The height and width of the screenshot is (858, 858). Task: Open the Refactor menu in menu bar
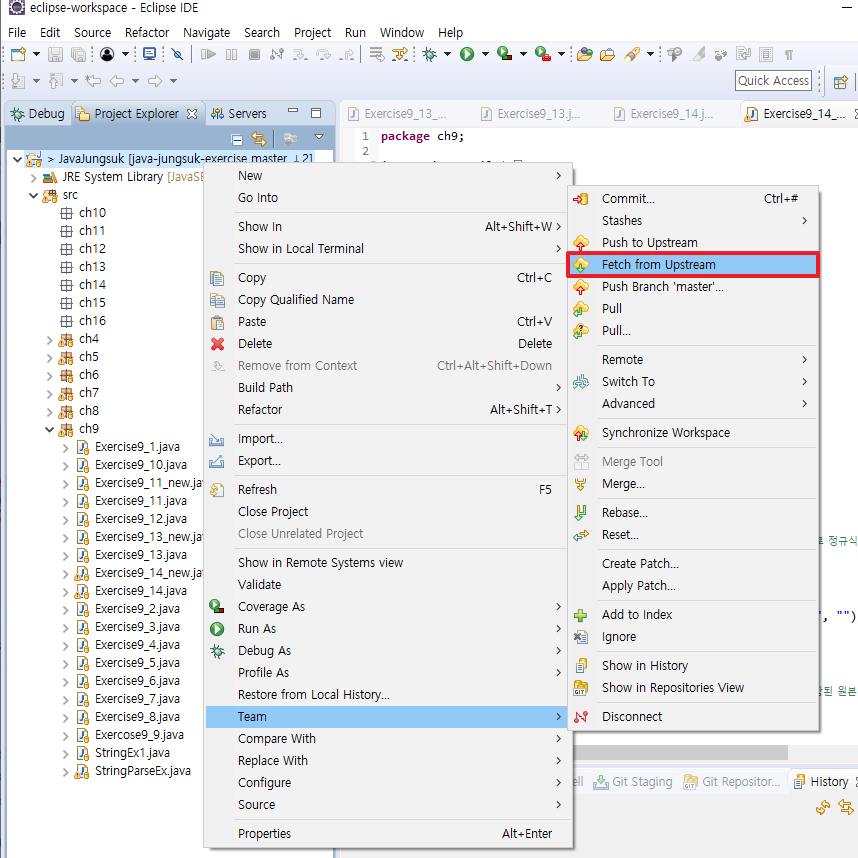coord(147,33)
